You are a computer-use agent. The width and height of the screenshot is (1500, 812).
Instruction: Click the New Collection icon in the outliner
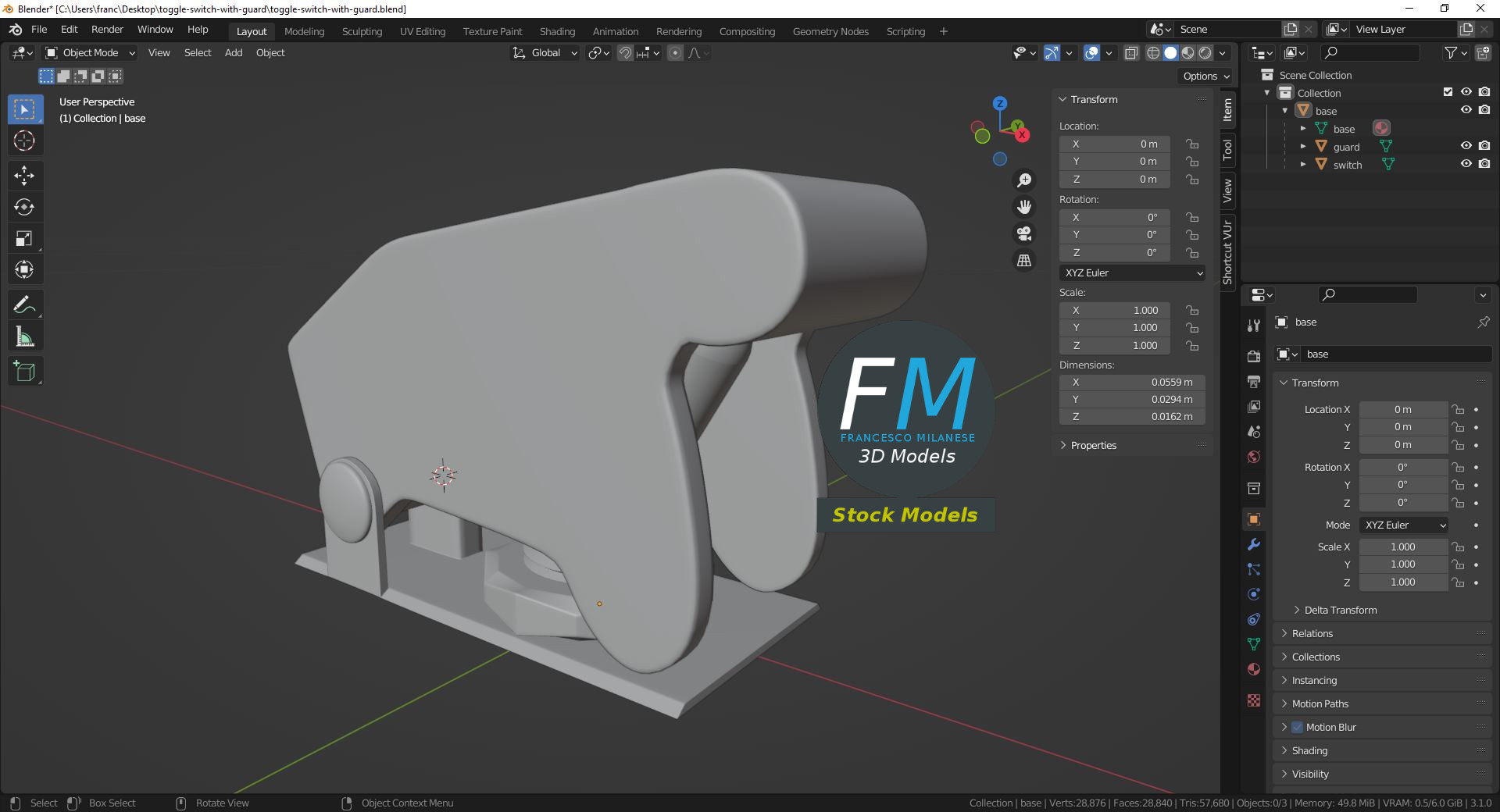tap(1484, 53)
